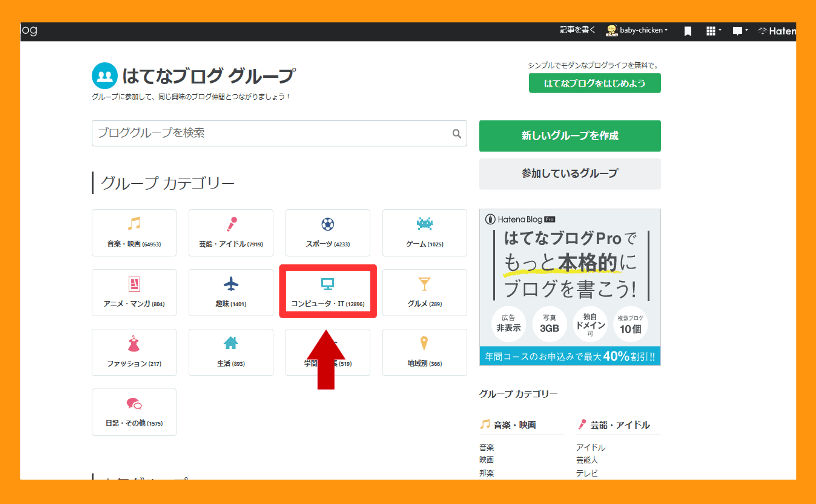Image resolution: width=816 pixels, height=504 pixels.
Task: Open the グルメ cocktail glass category card
Action: 425,293
